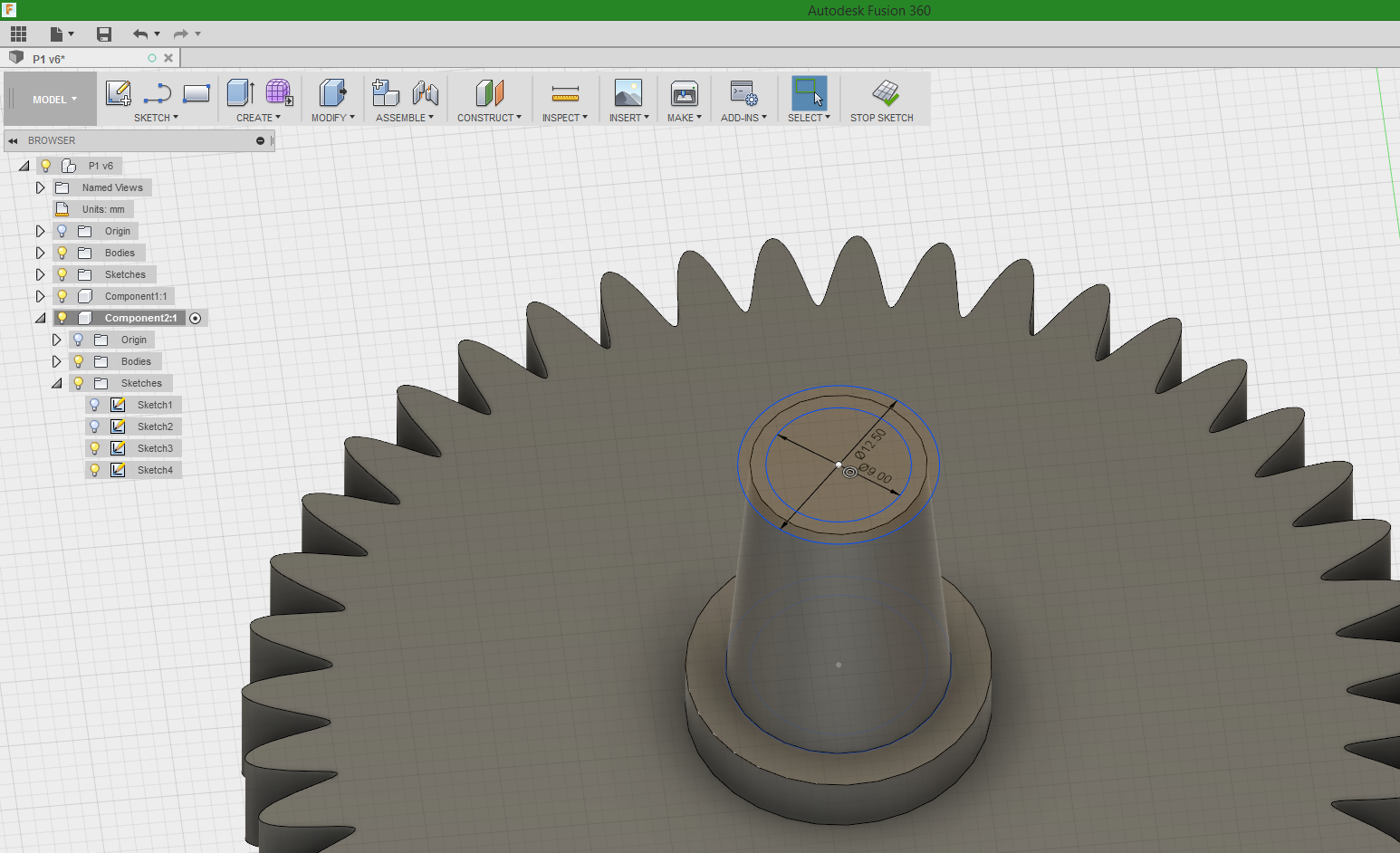This screenshot has width=1400, height=853.
Task: Open the CONSTRUCT menu
Action: (x=489, y=118)
